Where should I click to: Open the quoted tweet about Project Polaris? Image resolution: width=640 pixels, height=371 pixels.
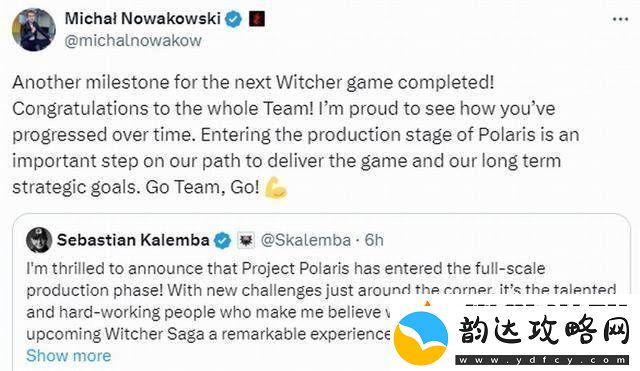pyautogui.click(x=321, y=292)
